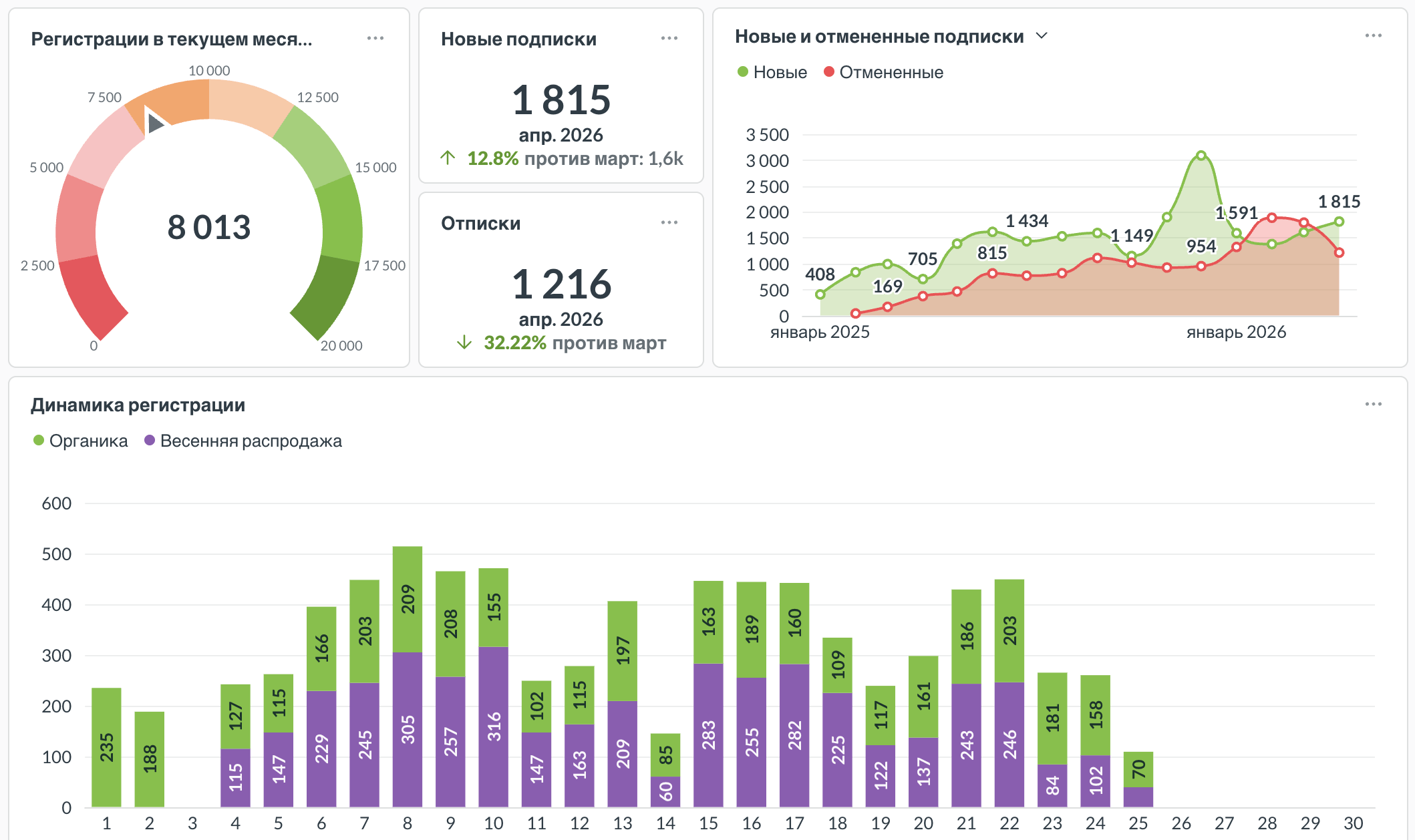Open three-dot menu on Отписки card
Screen dimensions: 1415x840
(x=669, y=222)
